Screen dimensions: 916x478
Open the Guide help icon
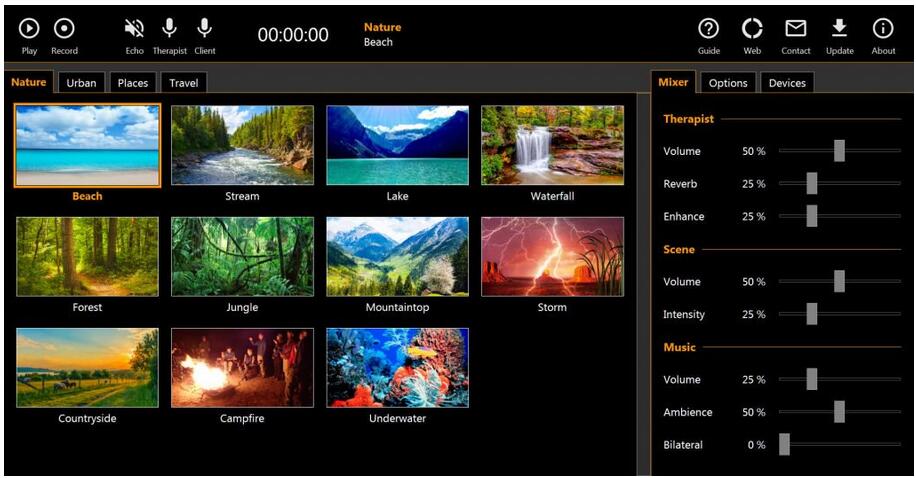coord(708,30)
